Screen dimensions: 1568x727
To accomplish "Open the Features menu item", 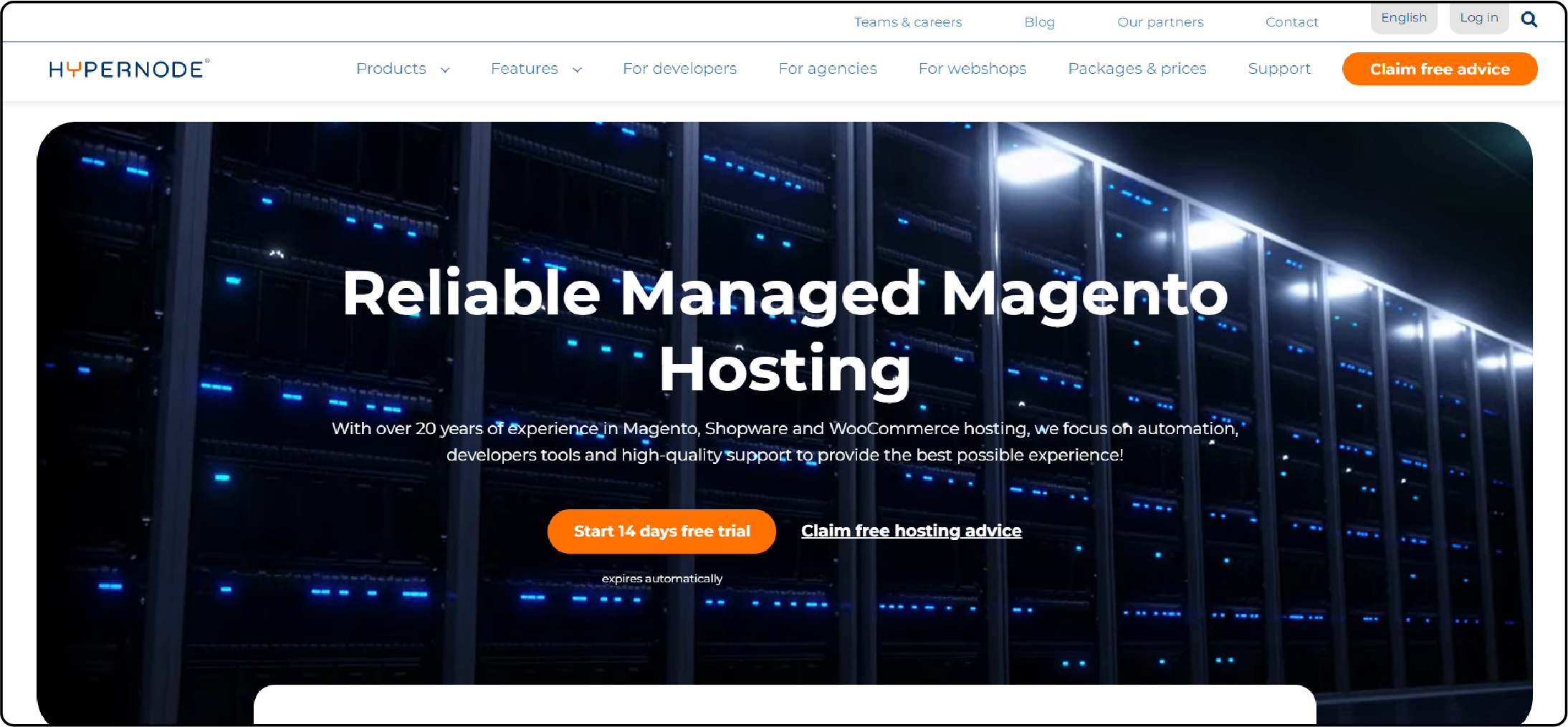I will tap(525, 69).
